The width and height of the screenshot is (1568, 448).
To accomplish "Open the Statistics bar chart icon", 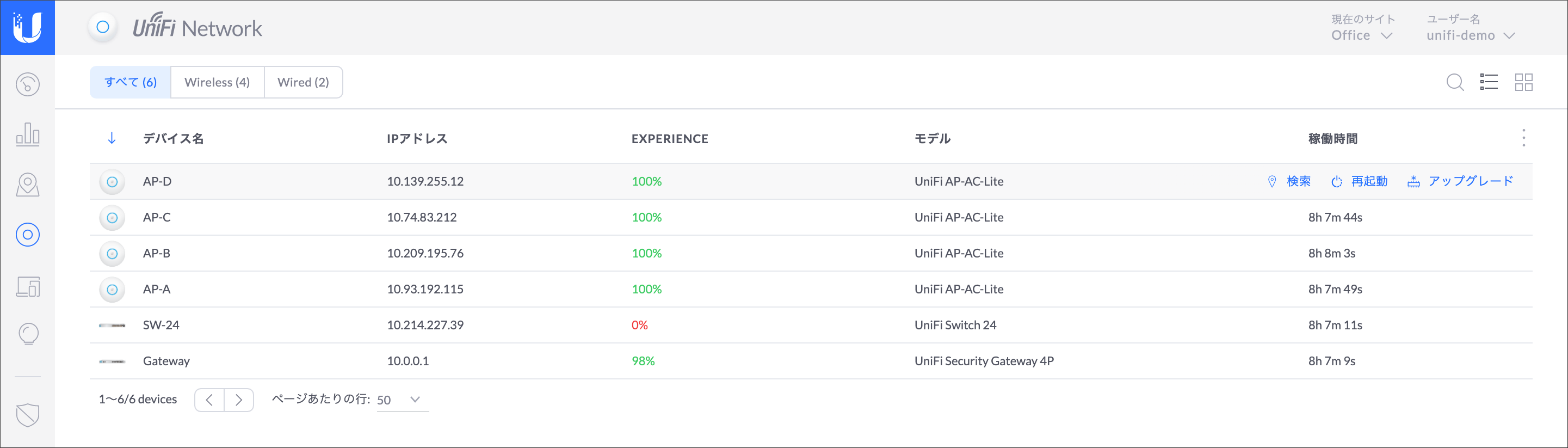I will pyautogui.click(x=27, y=134).
